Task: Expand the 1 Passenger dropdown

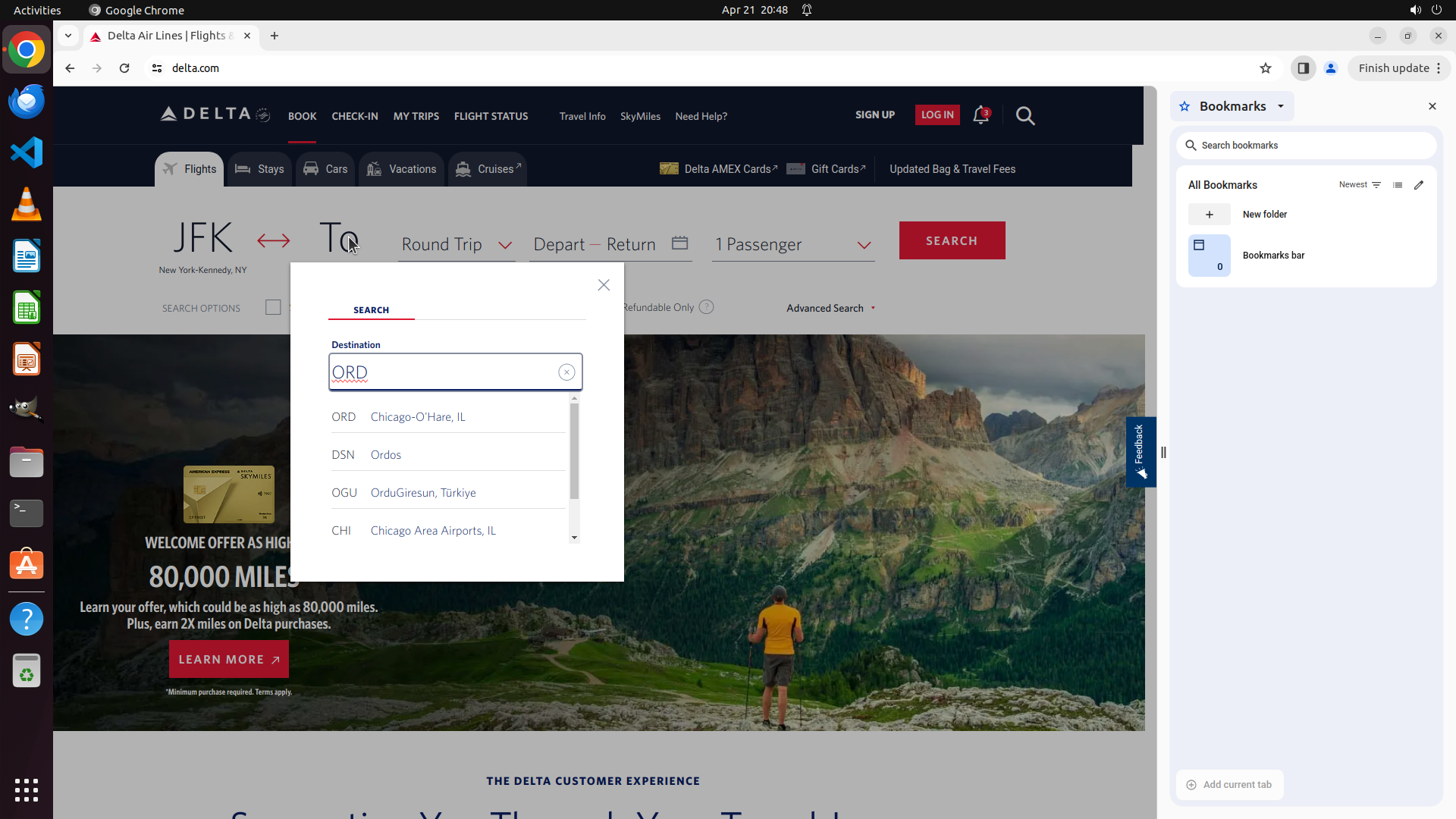Action: click(x=792, y=245)
